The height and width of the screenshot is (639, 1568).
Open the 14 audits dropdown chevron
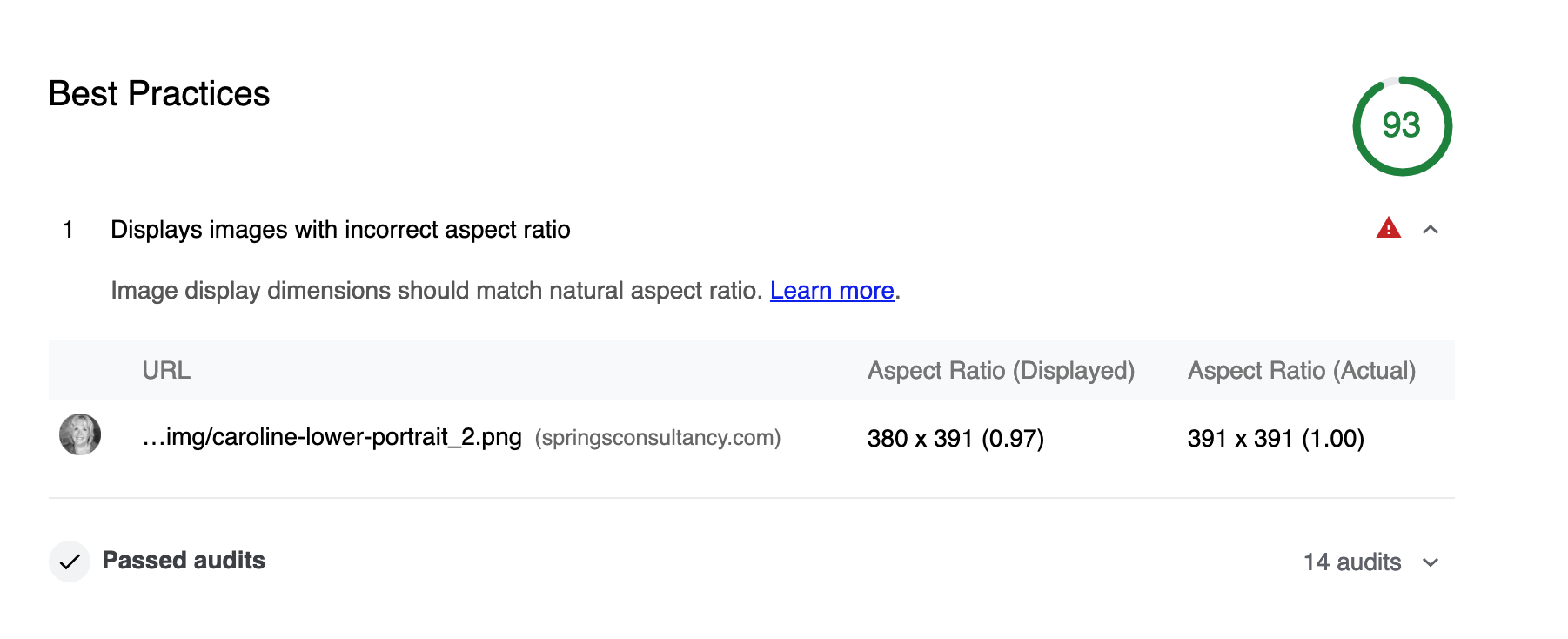pos(1430,563)
